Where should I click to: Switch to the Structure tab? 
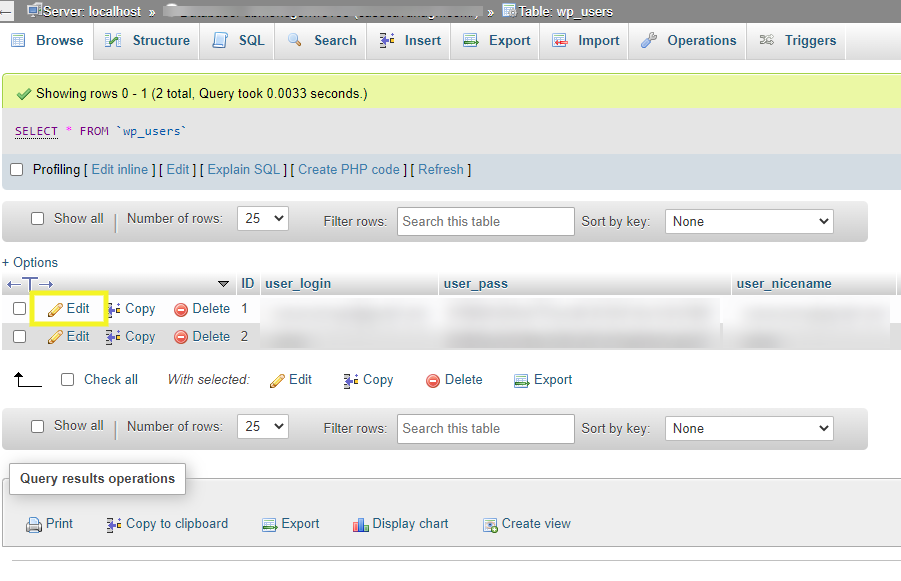(147, 41)
